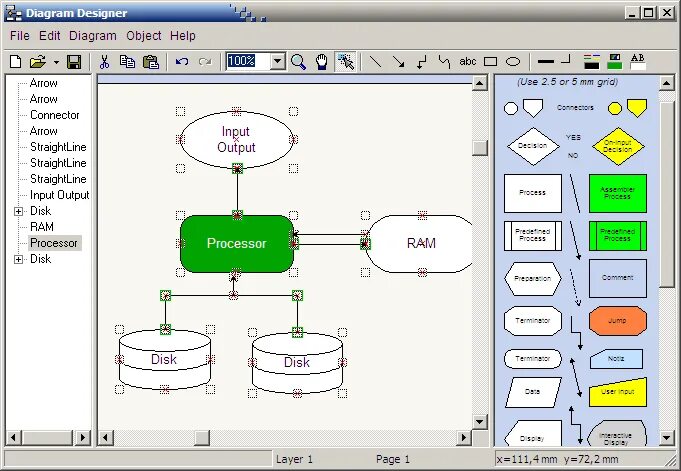Create a new diagram with the blank-page icon
Image resolution: width=681 pixels, height=471 pixels.
(16, 62)
